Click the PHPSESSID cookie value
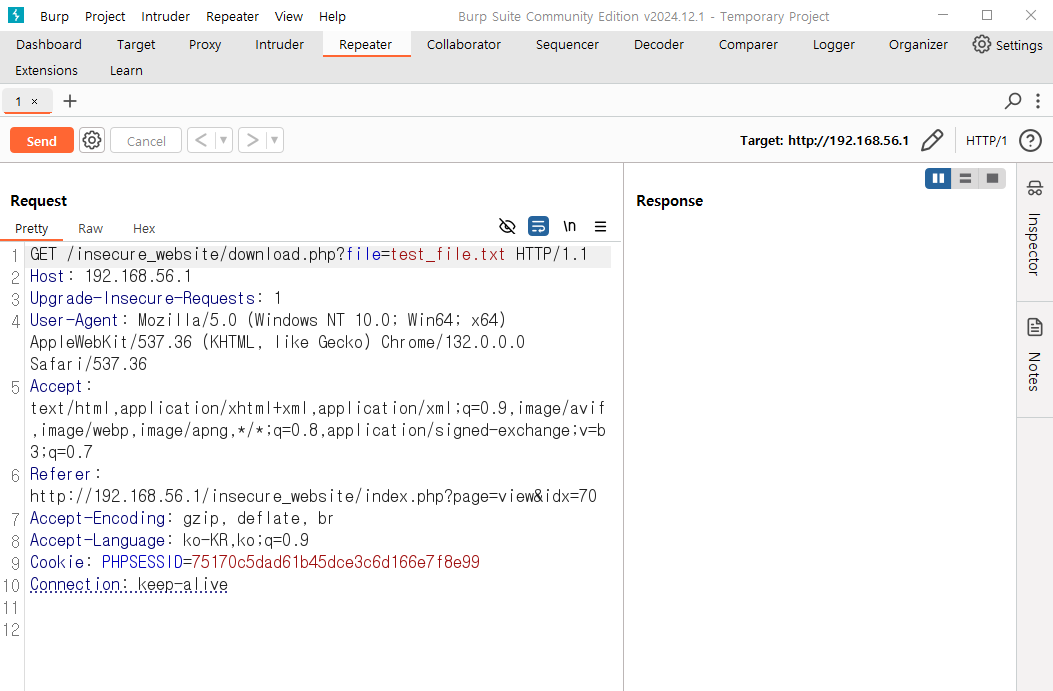This screenshot has width=1053, height=691. coord(336,562)
